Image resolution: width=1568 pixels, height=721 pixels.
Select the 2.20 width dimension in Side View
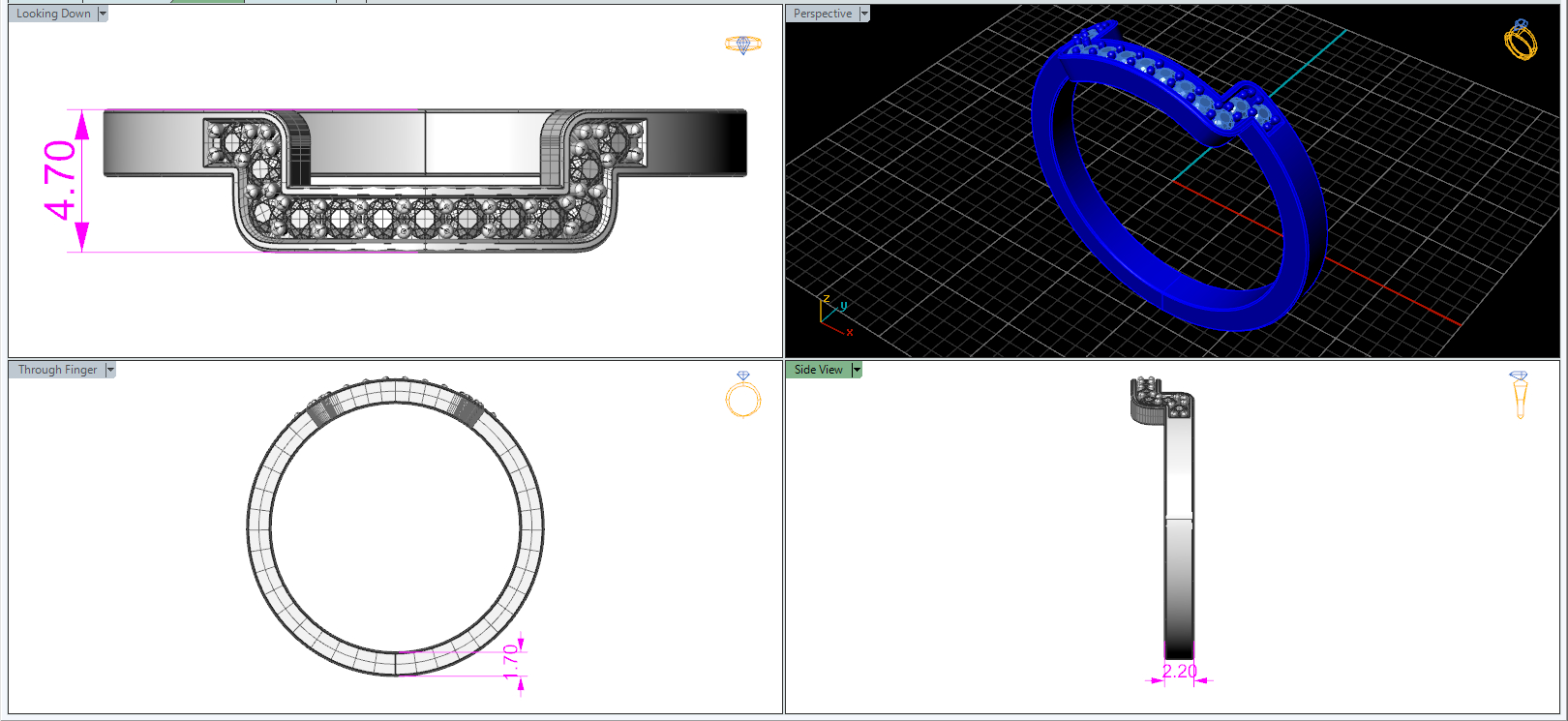[1180, 672]
